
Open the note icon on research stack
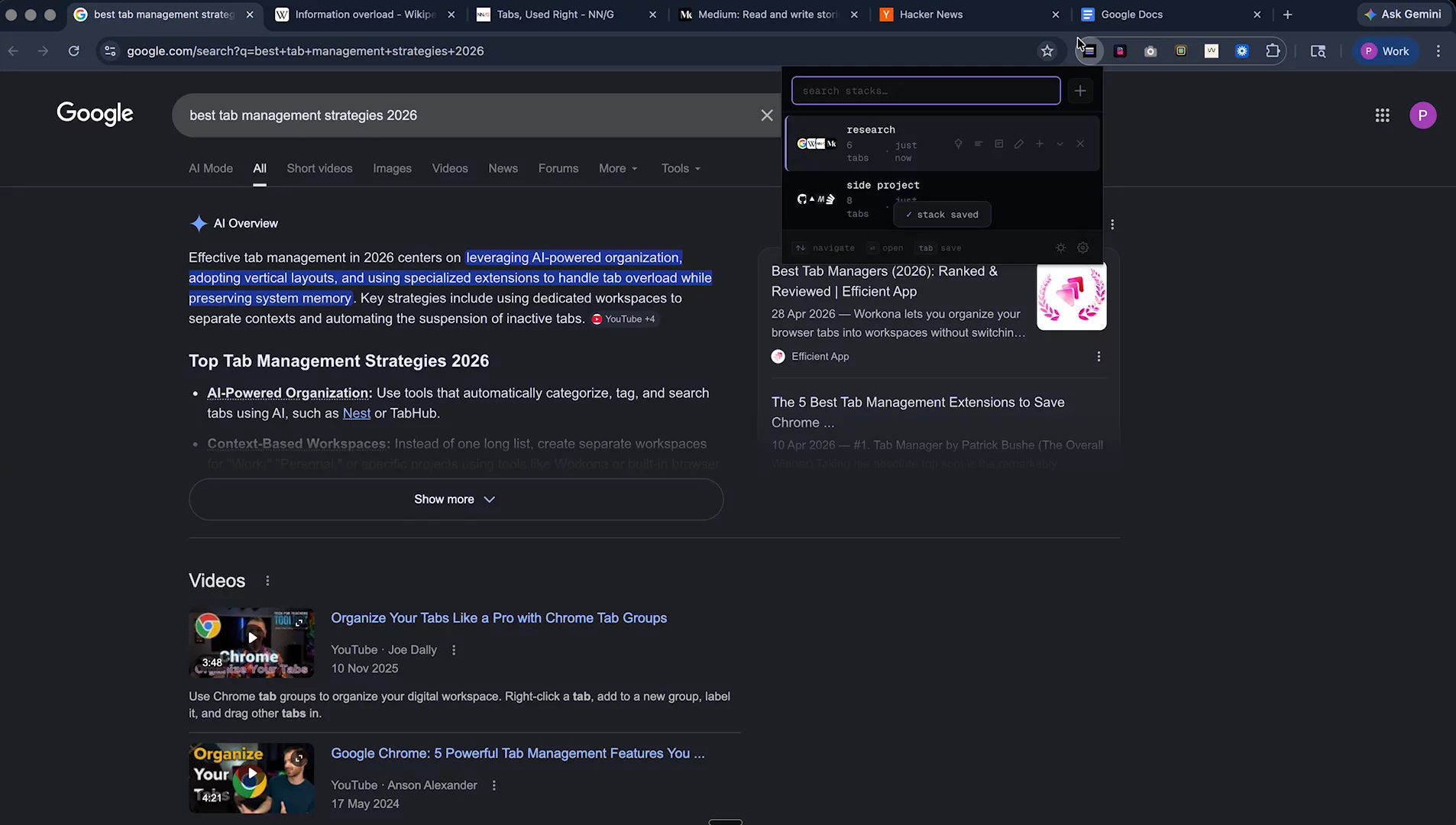pyautogui.click(x=998, y=144)
